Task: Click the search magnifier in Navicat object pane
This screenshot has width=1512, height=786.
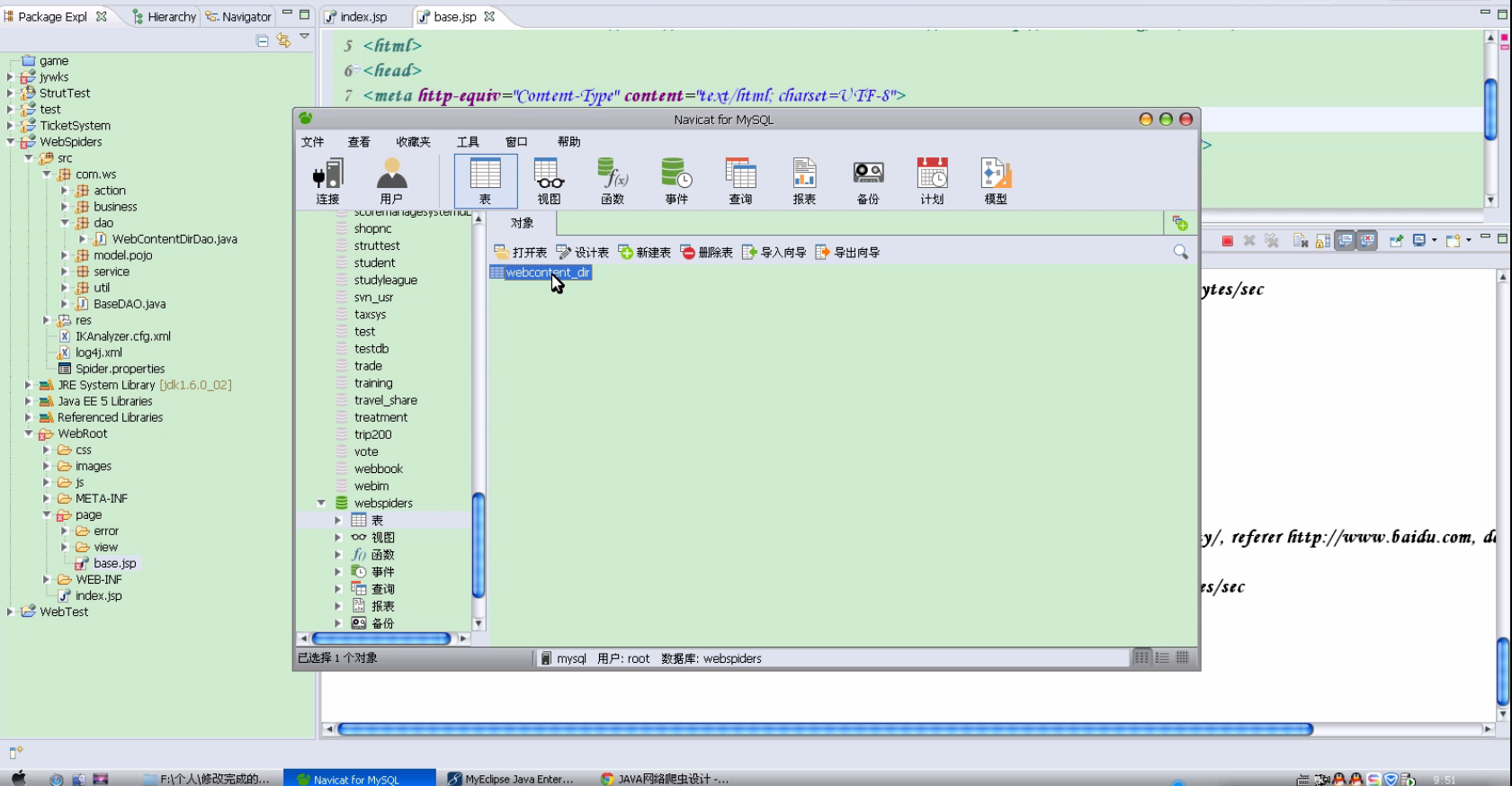Action: pyautogui.click(x=1180, y=253)
